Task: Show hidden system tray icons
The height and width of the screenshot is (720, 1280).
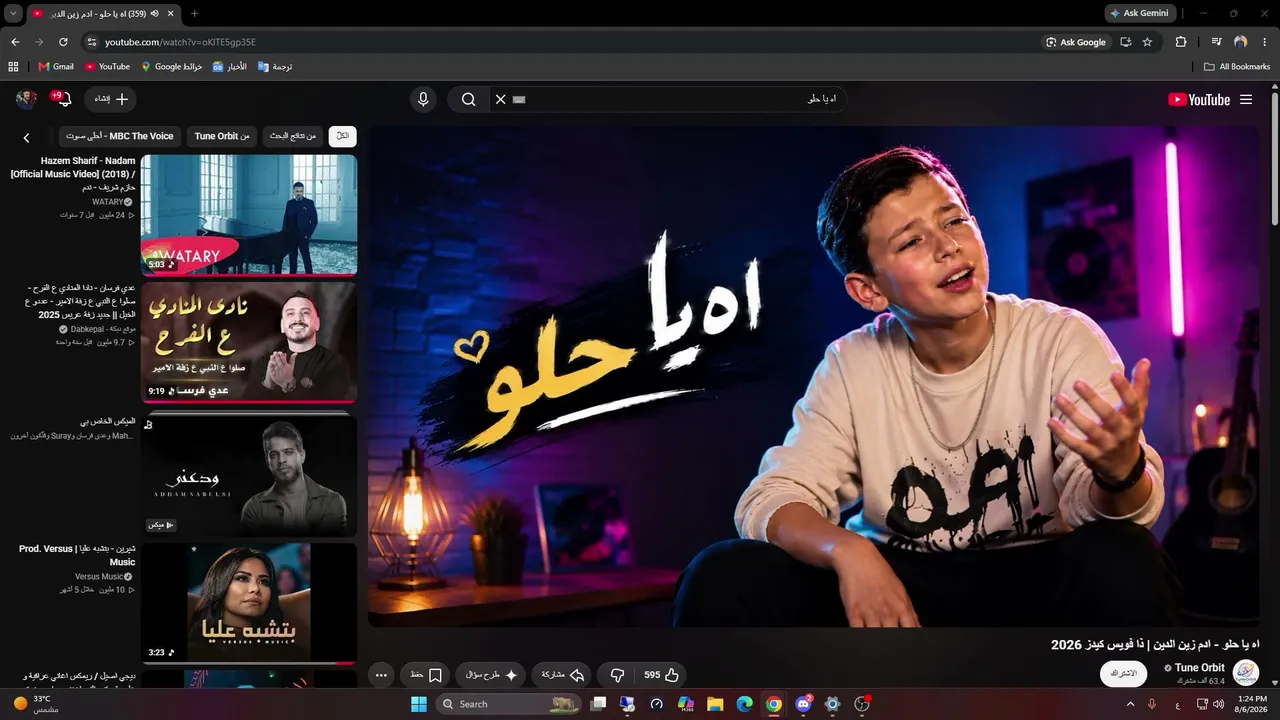Action: point(1131,704)
